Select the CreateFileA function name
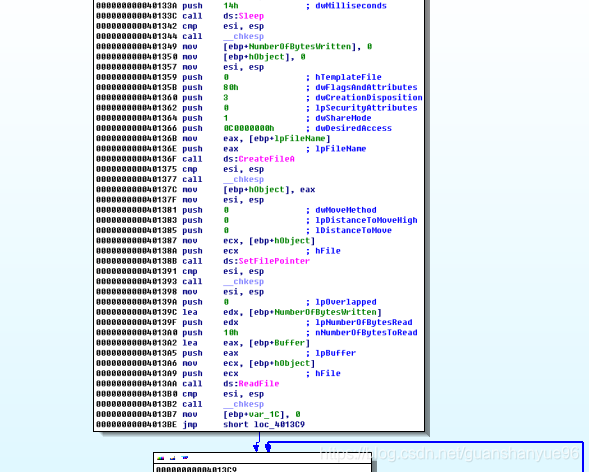Viewport: 589px width, 472px height. (266, 159)
